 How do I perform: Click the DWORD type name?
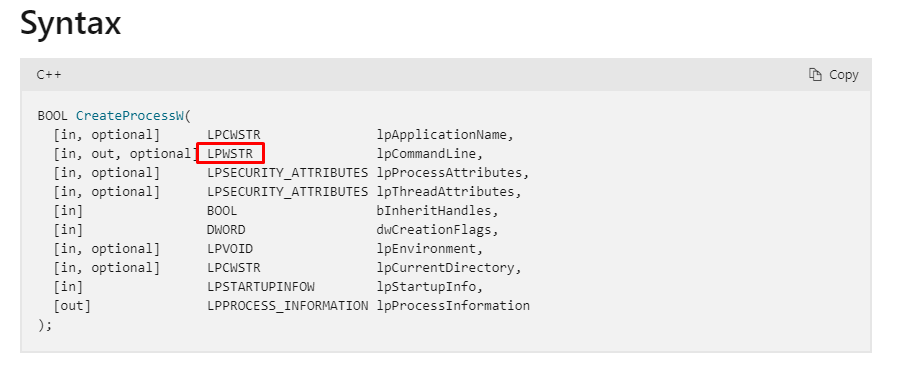226,230
